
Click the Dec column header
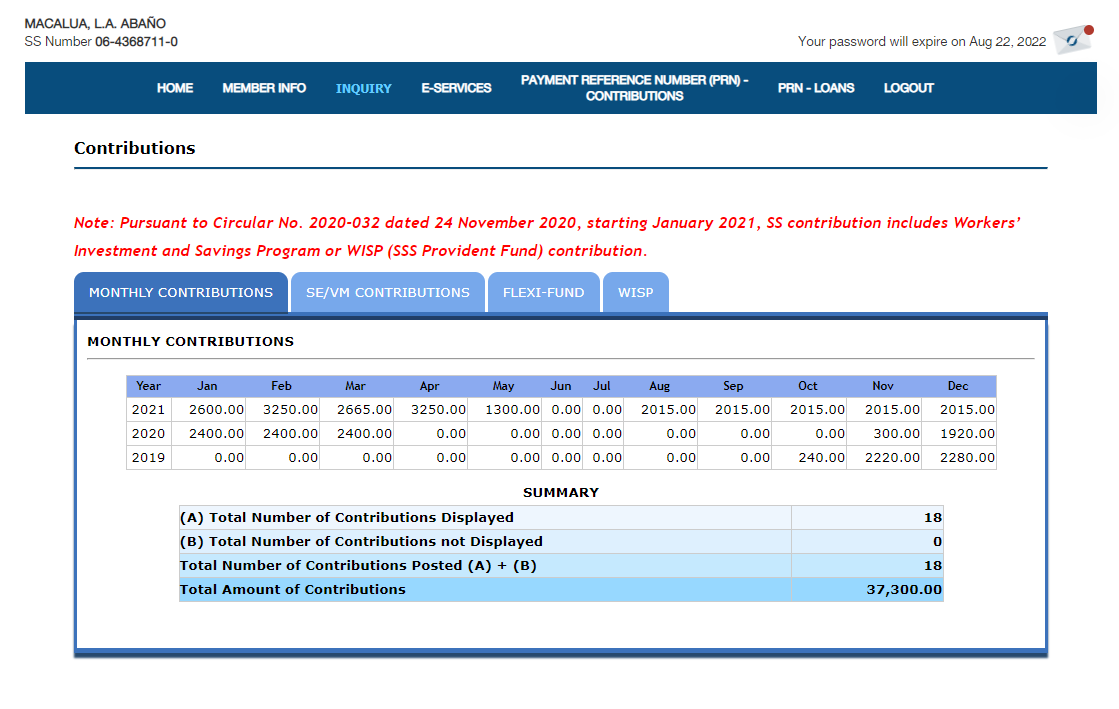coord(958,386)
